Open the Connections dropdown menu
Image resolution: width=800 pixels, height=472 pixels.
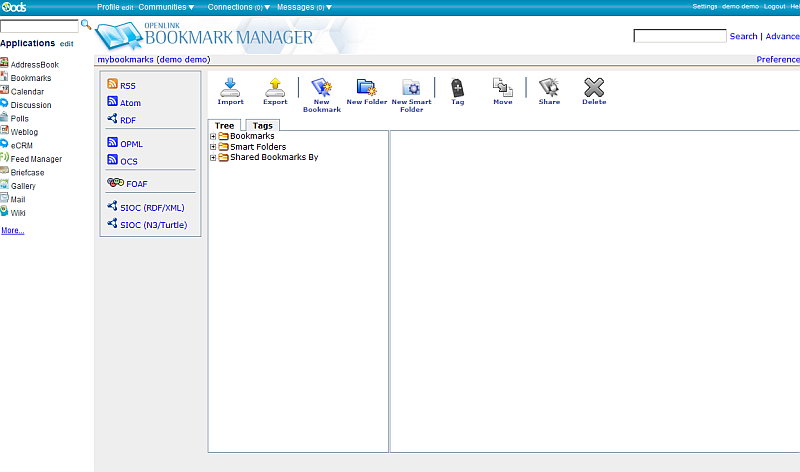point(236,7)
